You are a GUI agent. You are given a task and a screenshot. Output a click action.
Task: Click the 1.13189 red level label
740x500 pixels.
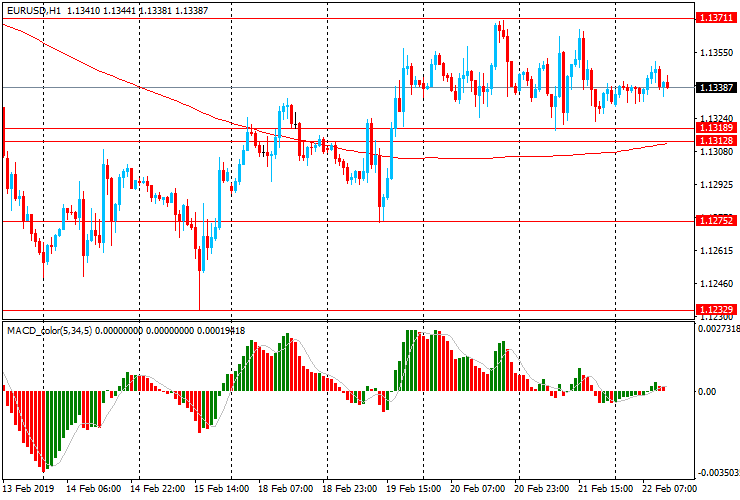pyautogui.click(x=714, y=128)
